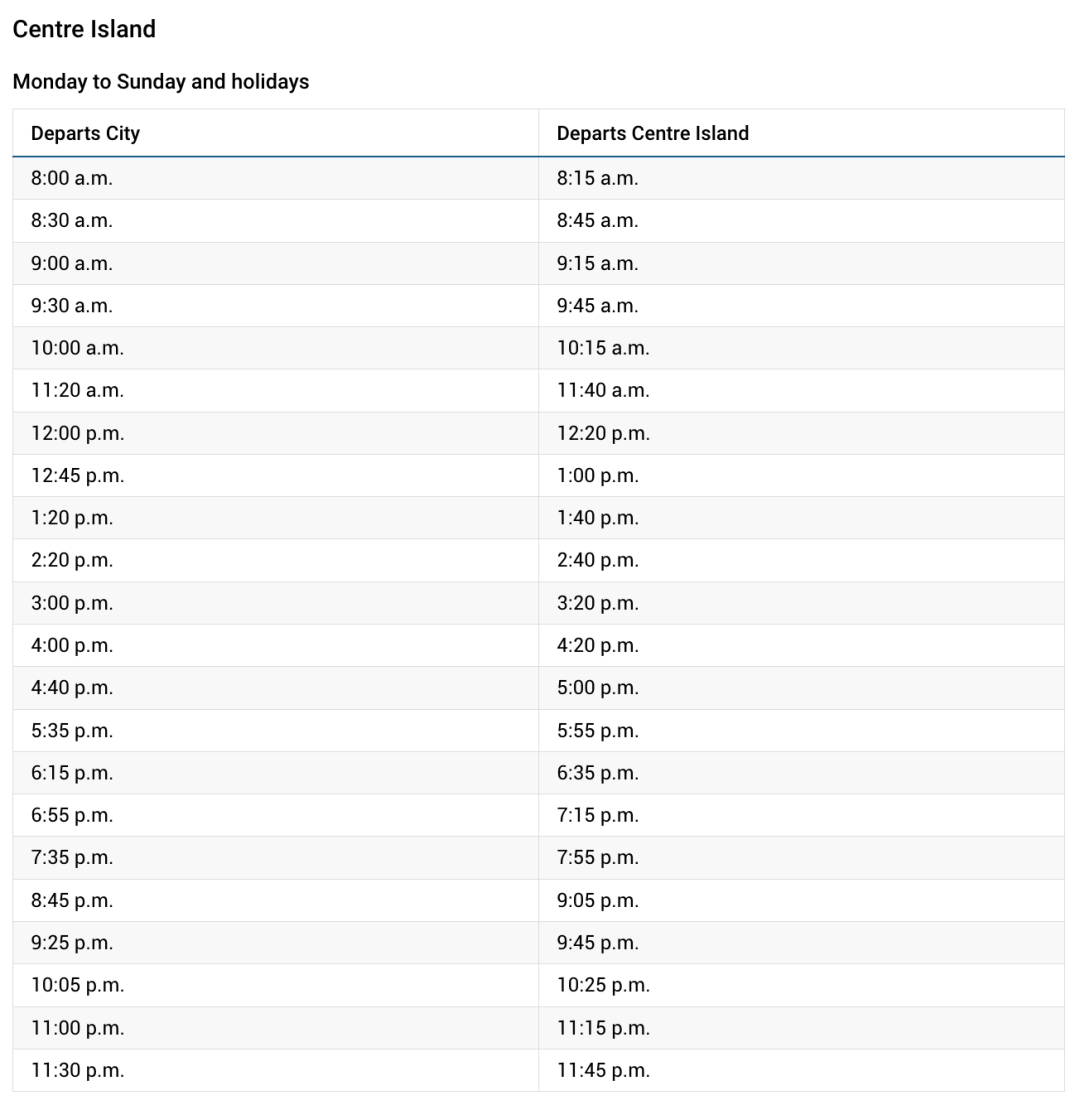Select the 10:05 p.m. city departure
The height and width of the screenshot is (1105, 1080).
[x=77, y=985]
